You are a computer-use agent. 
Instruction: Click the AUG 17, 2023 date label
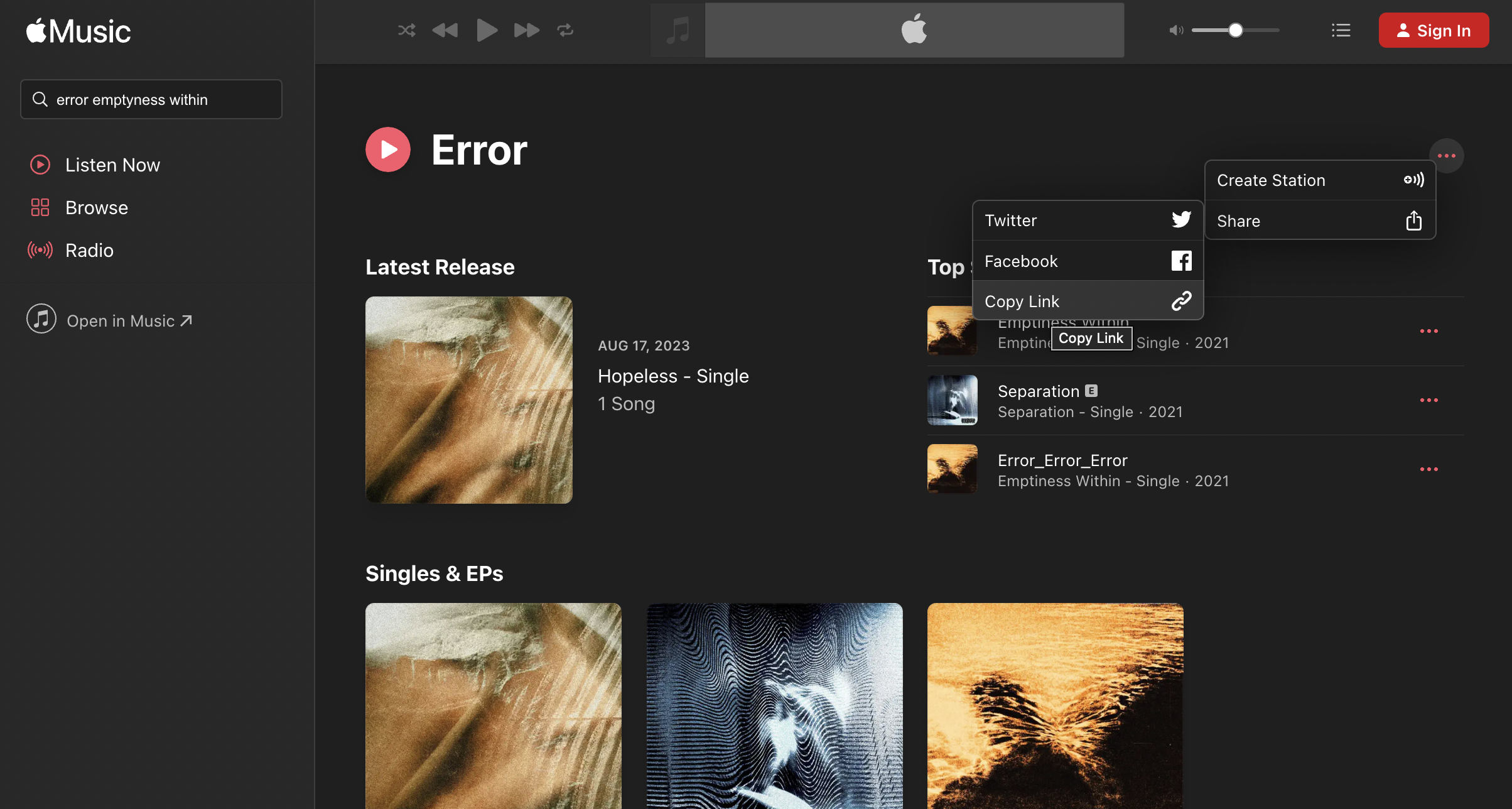[644, 345]
